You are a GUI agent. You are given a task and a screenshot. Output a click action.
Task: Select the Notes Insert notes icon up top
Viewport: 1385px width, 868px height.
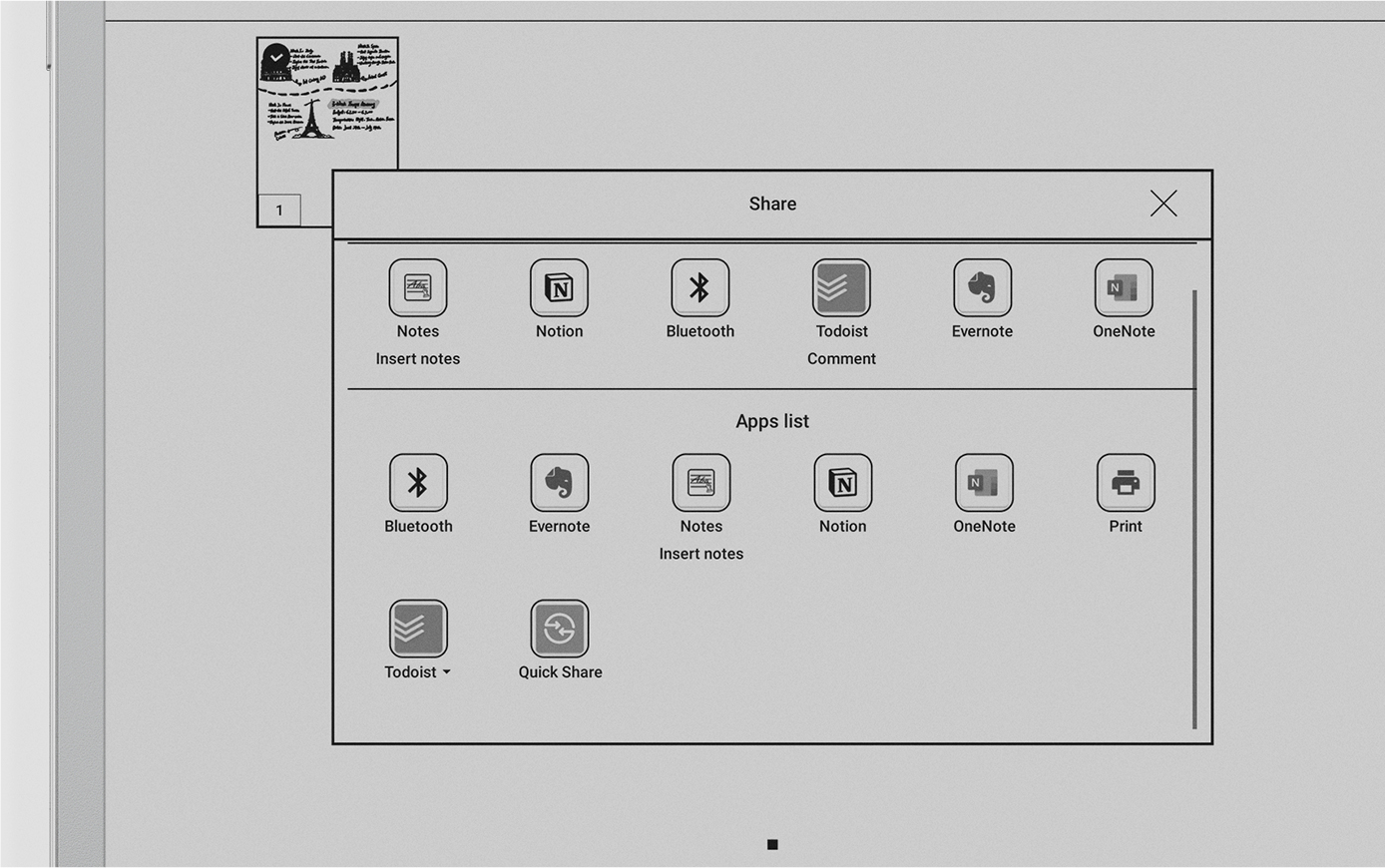[x=418, y=285]
